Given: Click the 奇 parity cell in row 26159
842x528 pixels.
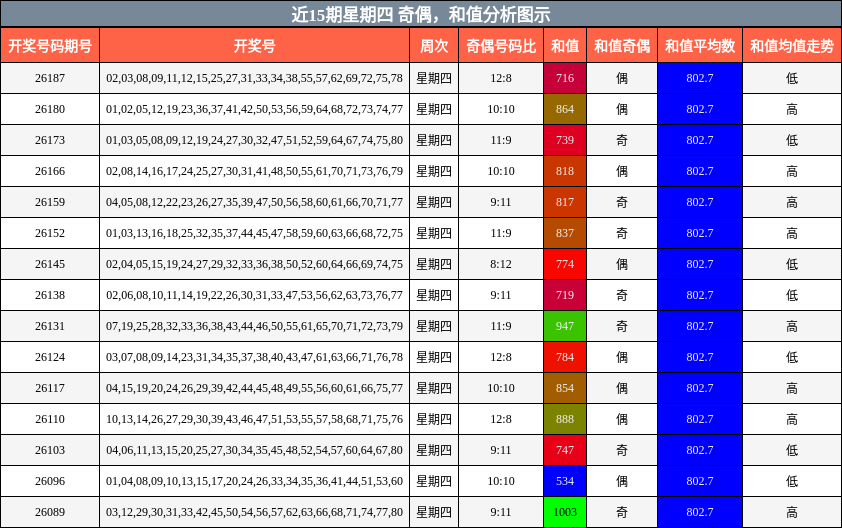Looking at the screenshot, I should coord(622,202).
